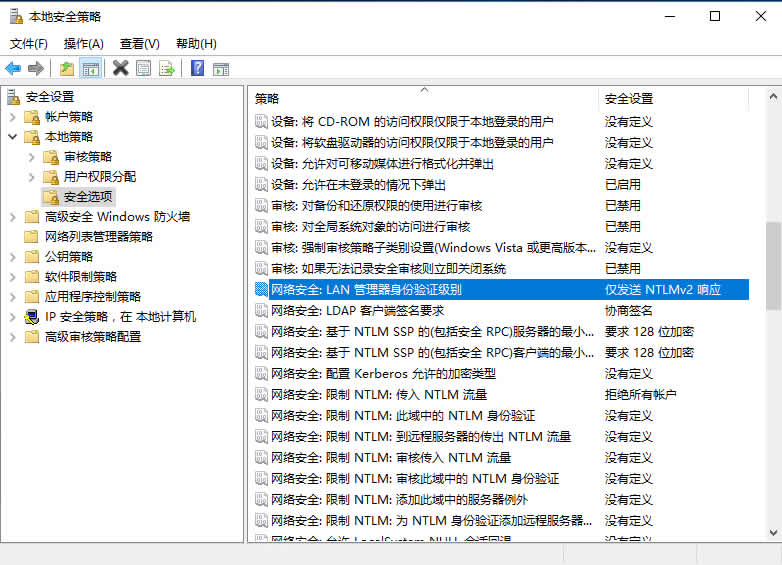Select 审核: 如果无法记录安全审核则立即关闭系统

click(501, 268)
